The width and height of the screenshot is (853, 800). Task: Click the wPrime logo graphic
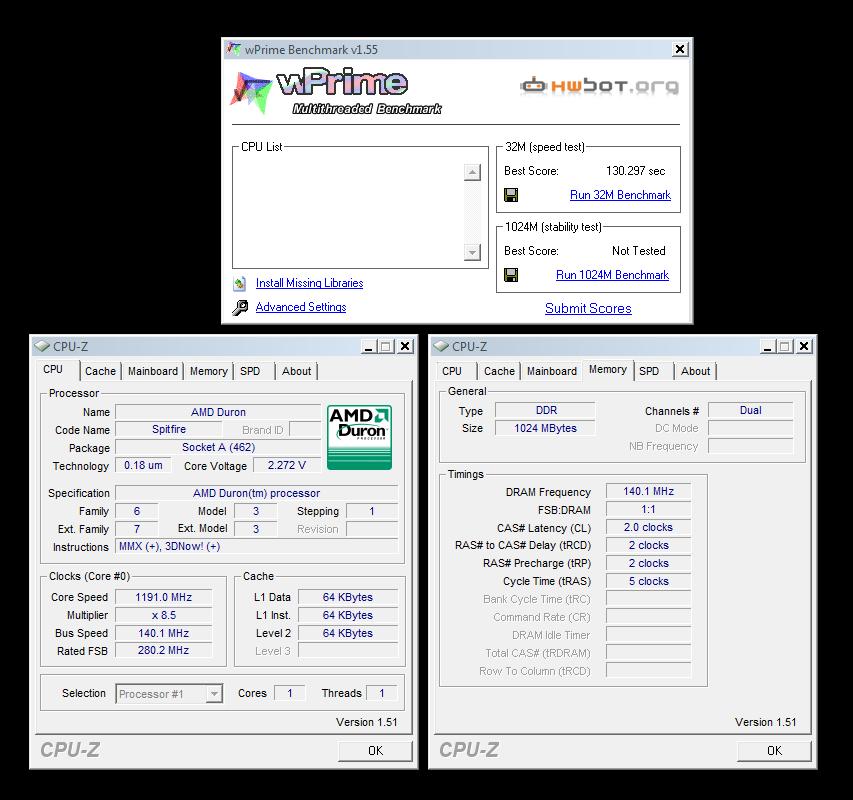[x=337, y=91]
